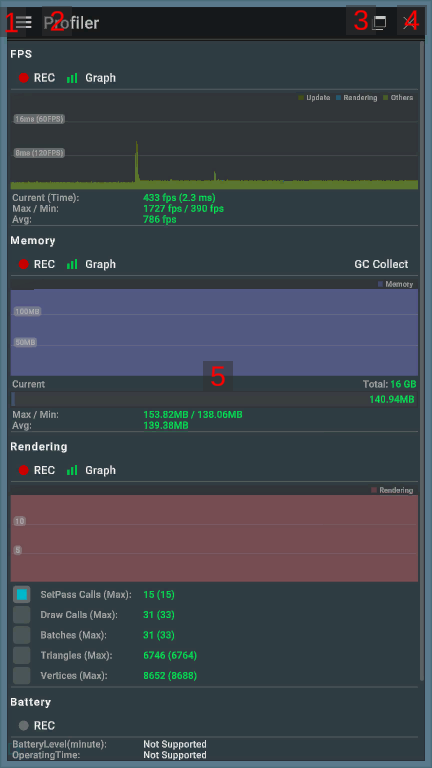Click the Rendering green Graph bars icon
Viewport: 432px width, 768px height.
72,470
